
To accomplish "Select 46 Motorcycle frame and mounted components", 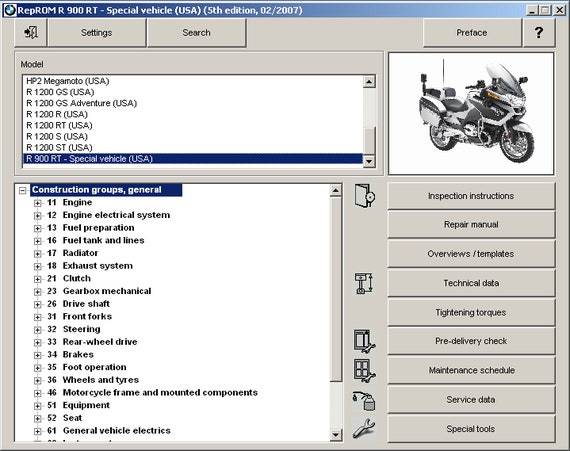I will click(x=152, y=392).
